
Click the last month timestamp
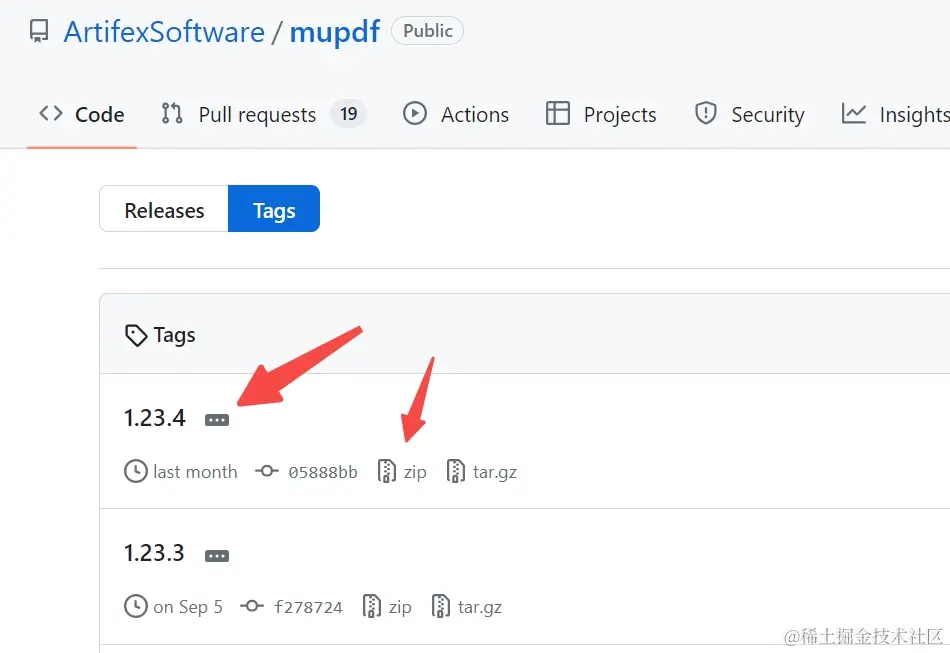pos(195,472)
